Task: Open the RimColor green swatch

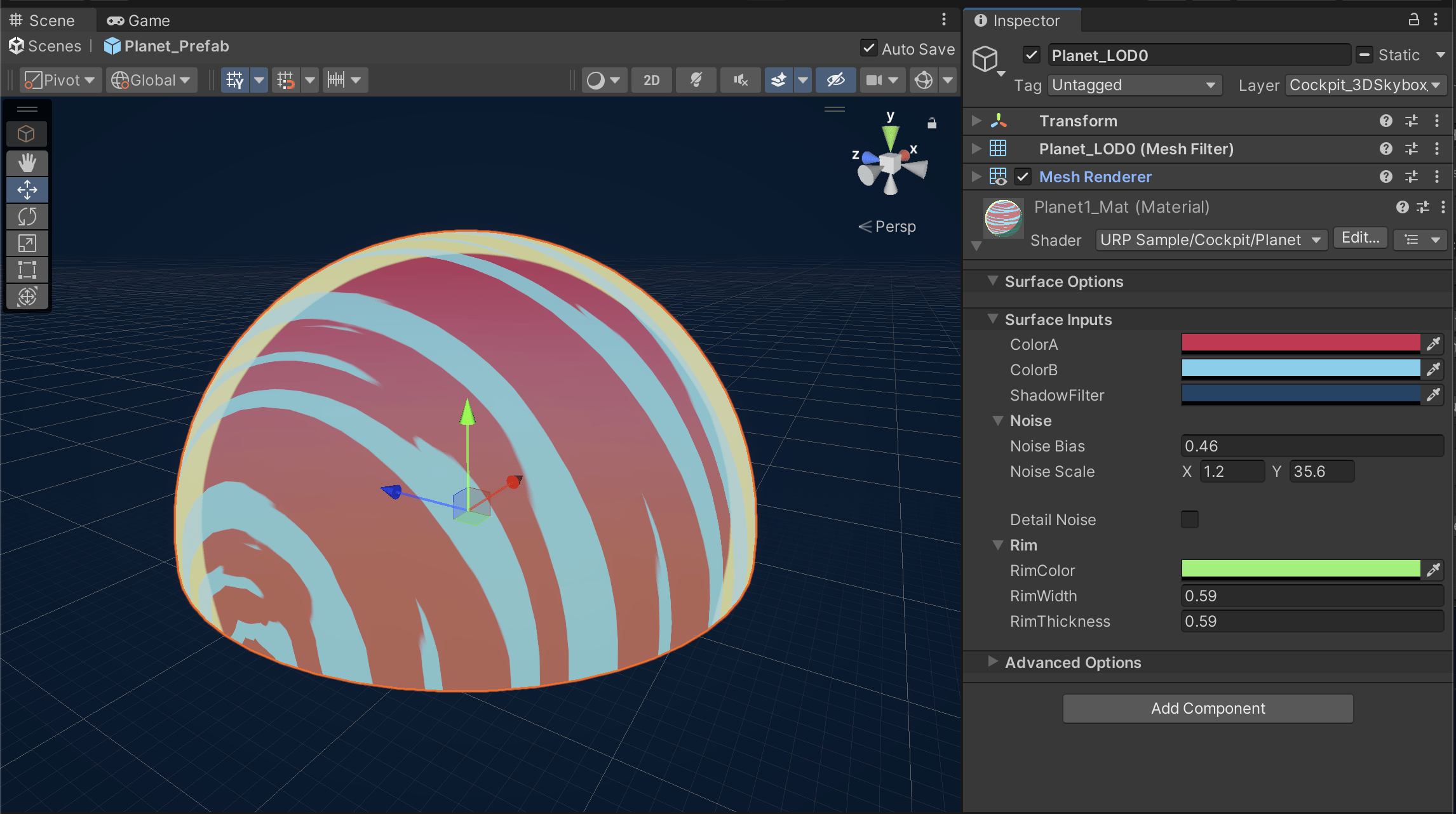Action: click(1300, 570)
